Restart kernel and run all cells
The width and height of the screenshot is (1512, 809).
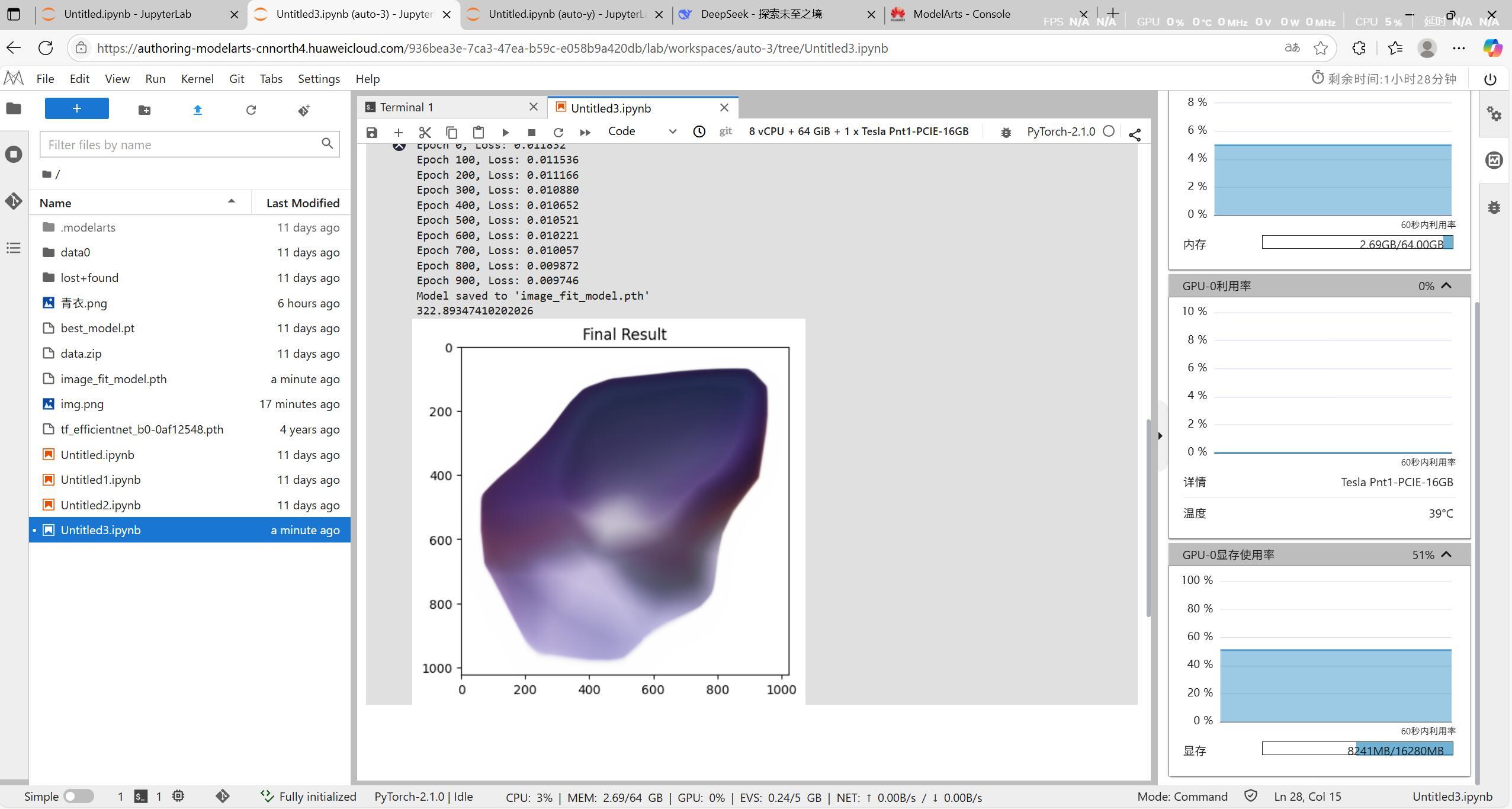(x=585, y=132)
